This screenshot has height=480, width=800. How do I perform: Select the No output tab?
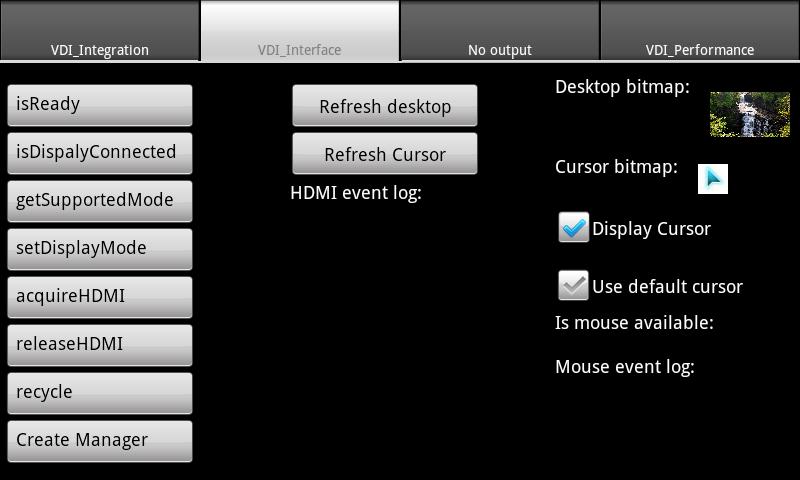500,32
